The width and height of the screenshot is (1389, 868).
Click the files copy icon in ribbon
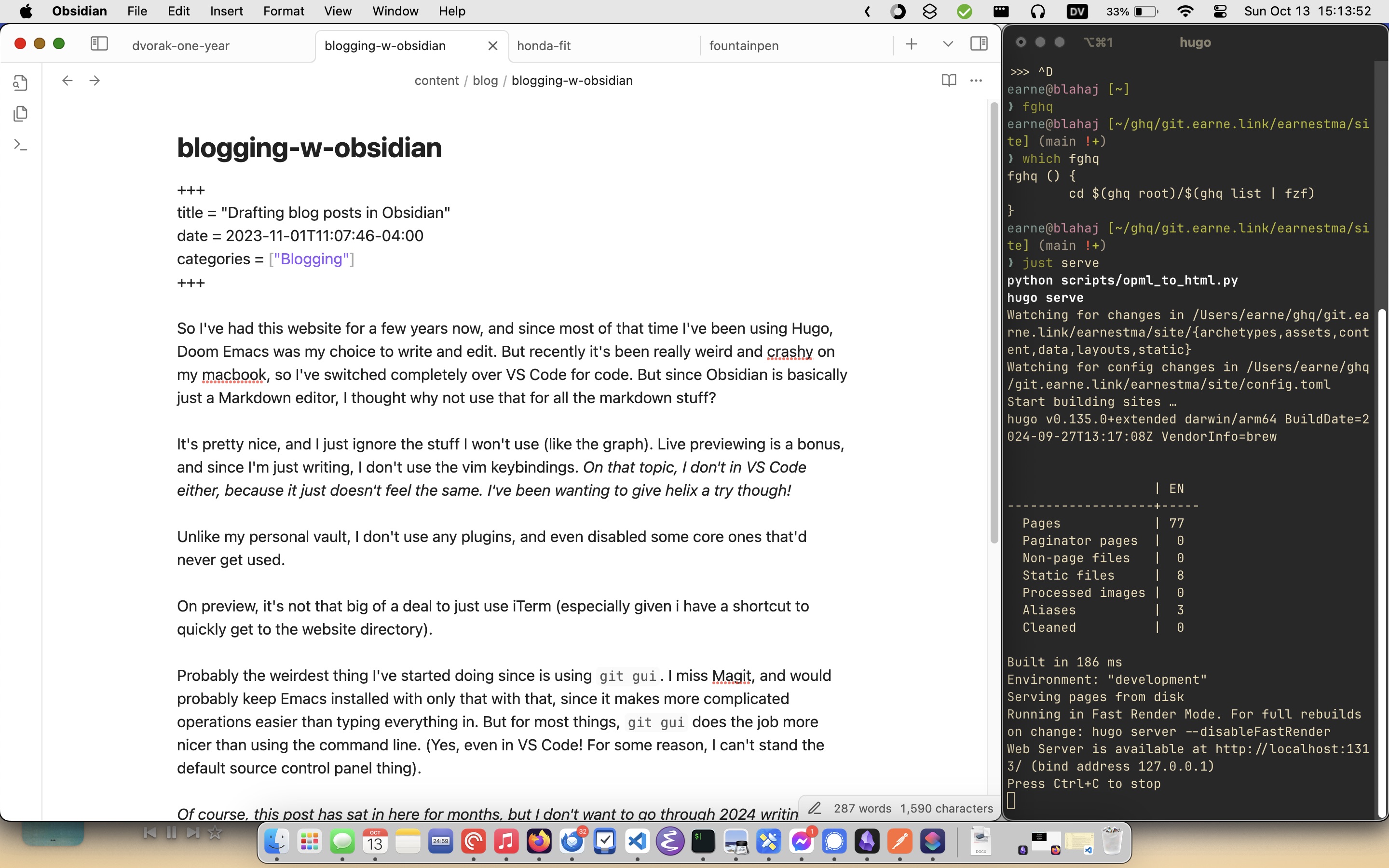[21, 114]
